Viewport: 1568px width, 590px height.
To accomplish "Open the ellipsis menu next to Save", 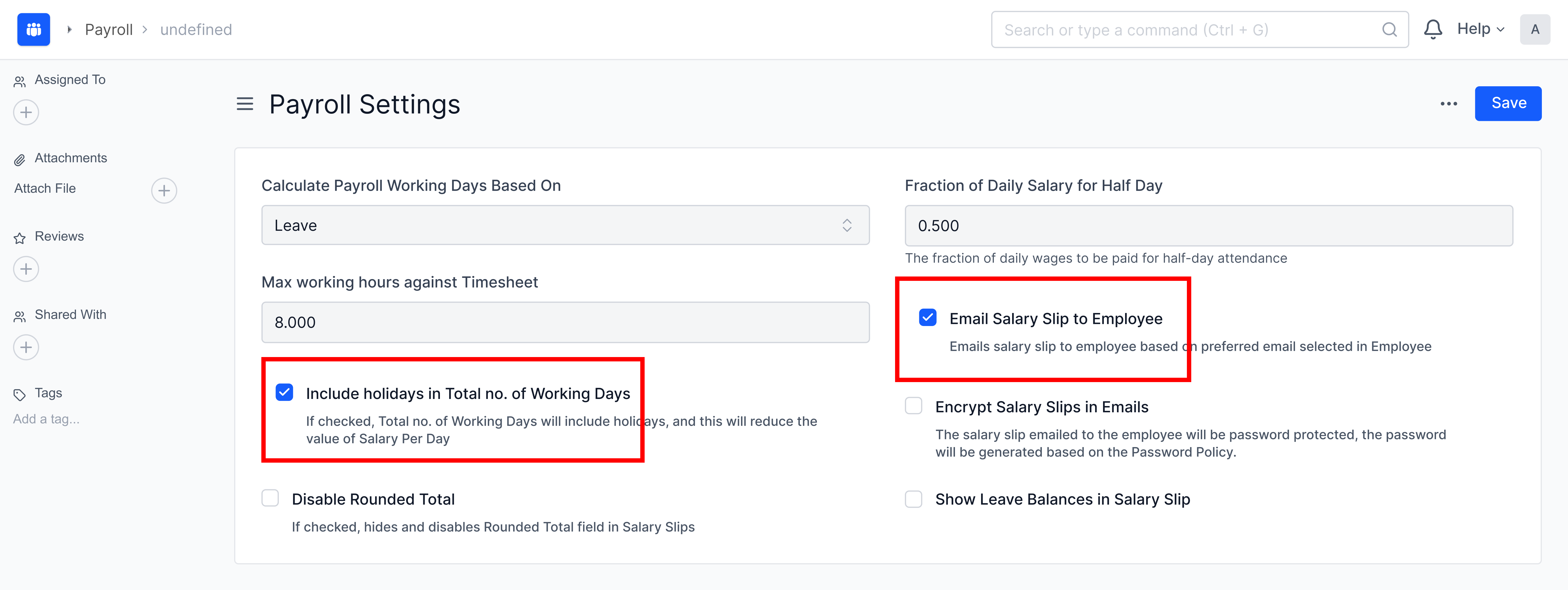I will click(1449, 103).
